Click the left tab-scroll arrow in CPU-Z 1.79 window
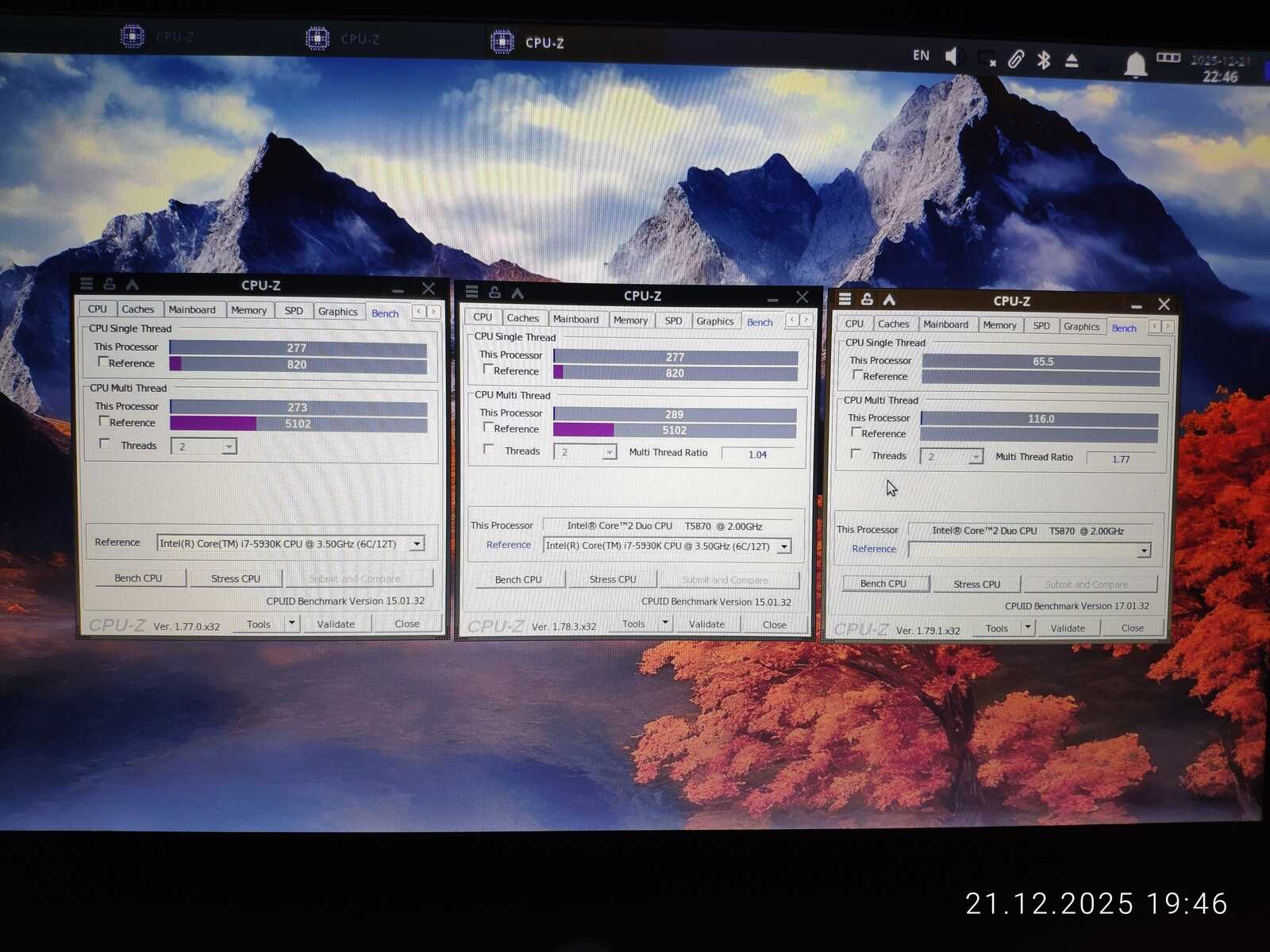The height and width of the screenshot is (952, 1270). [x=1155, y=326]
